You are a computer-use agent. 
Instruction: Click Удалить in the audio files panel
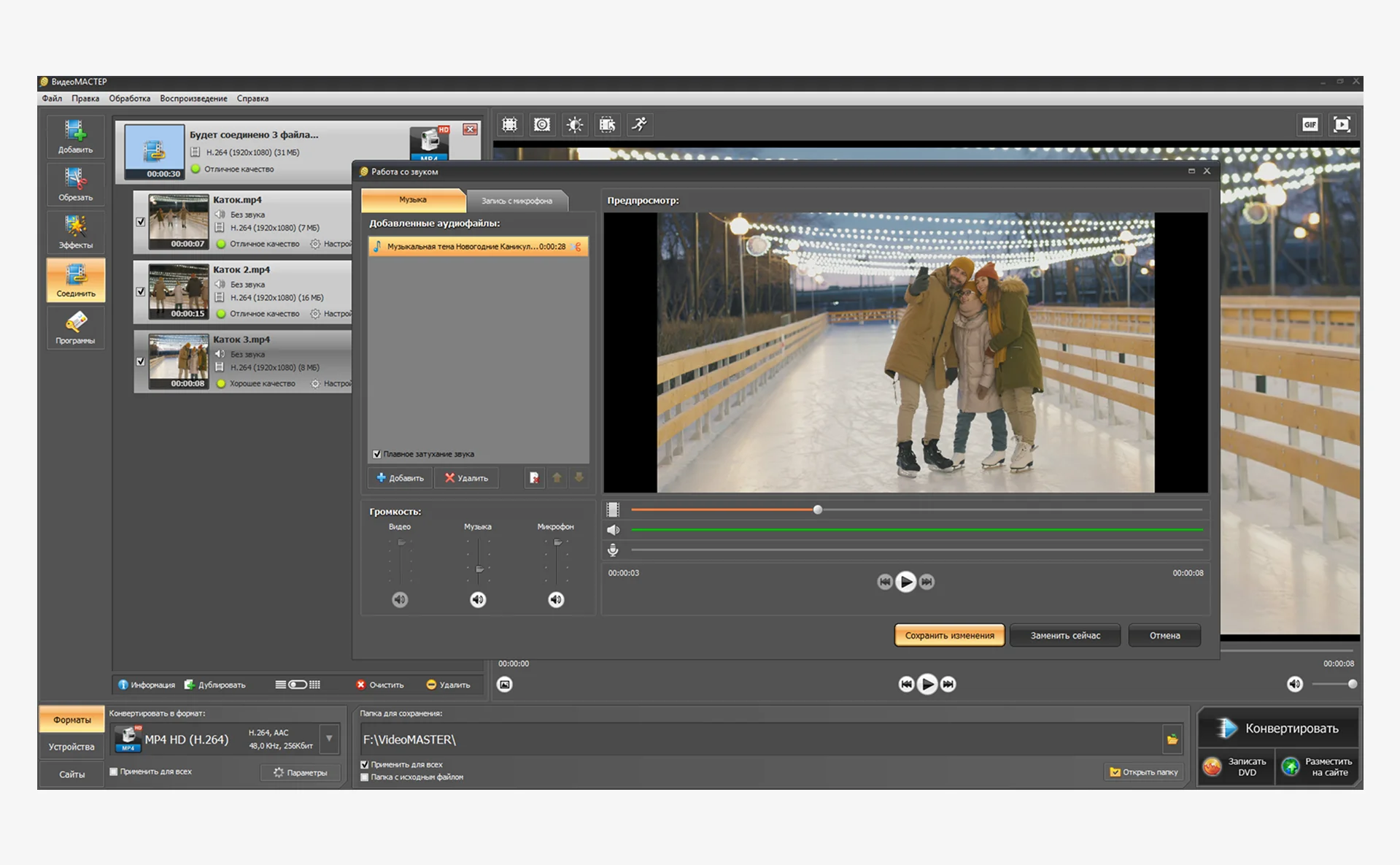(x=466, y=478)
